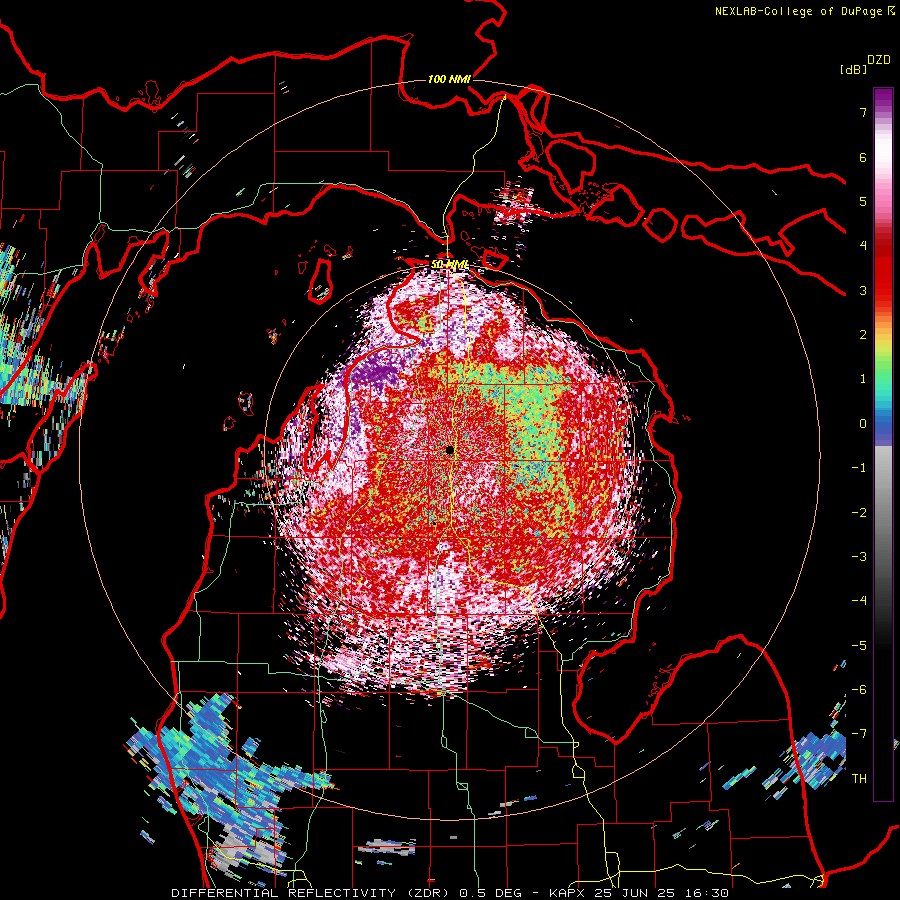
Task: Click the 3 value on color scale
Action: click(863, 290)
